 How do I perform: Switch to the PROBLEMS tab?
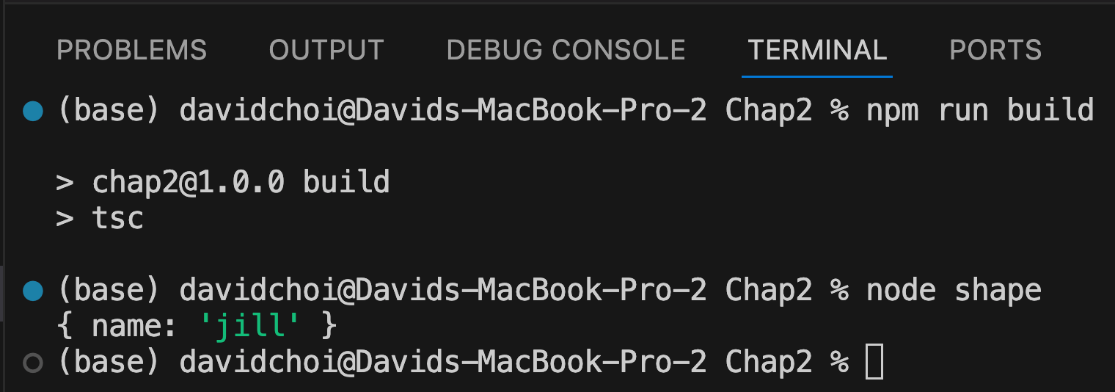(132, 51)
